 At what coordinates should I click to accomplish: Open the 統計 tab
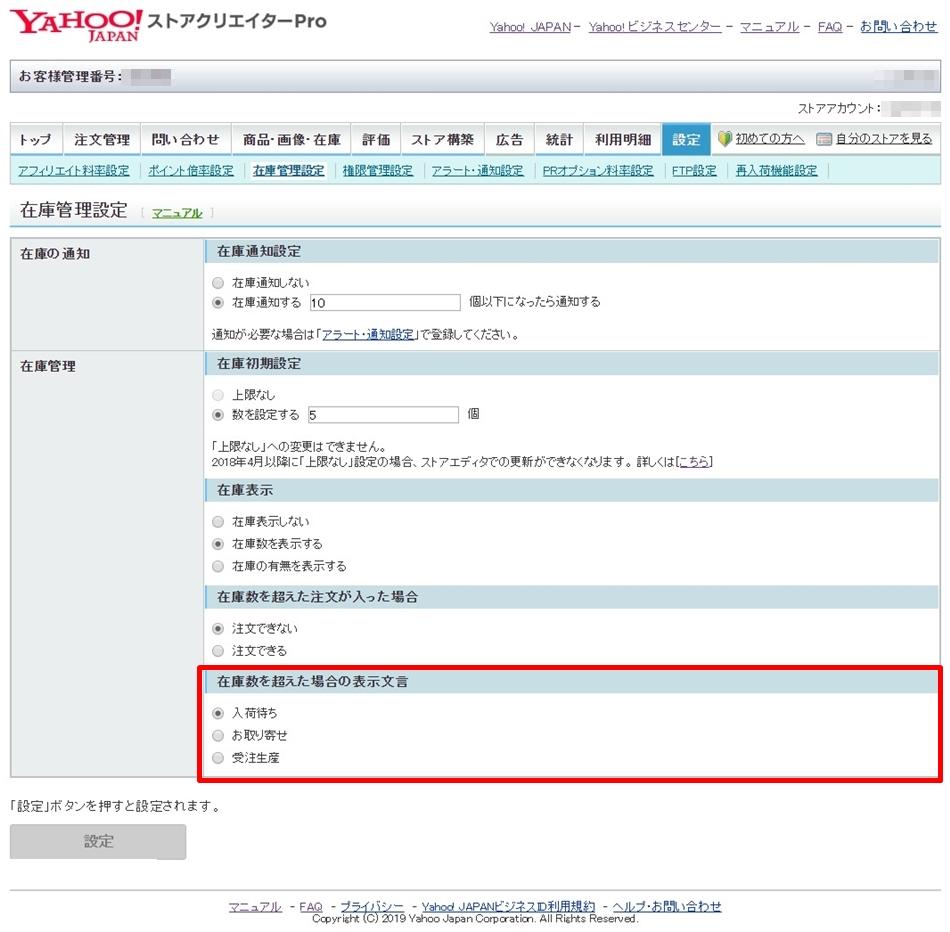click(x=559, y=139)
